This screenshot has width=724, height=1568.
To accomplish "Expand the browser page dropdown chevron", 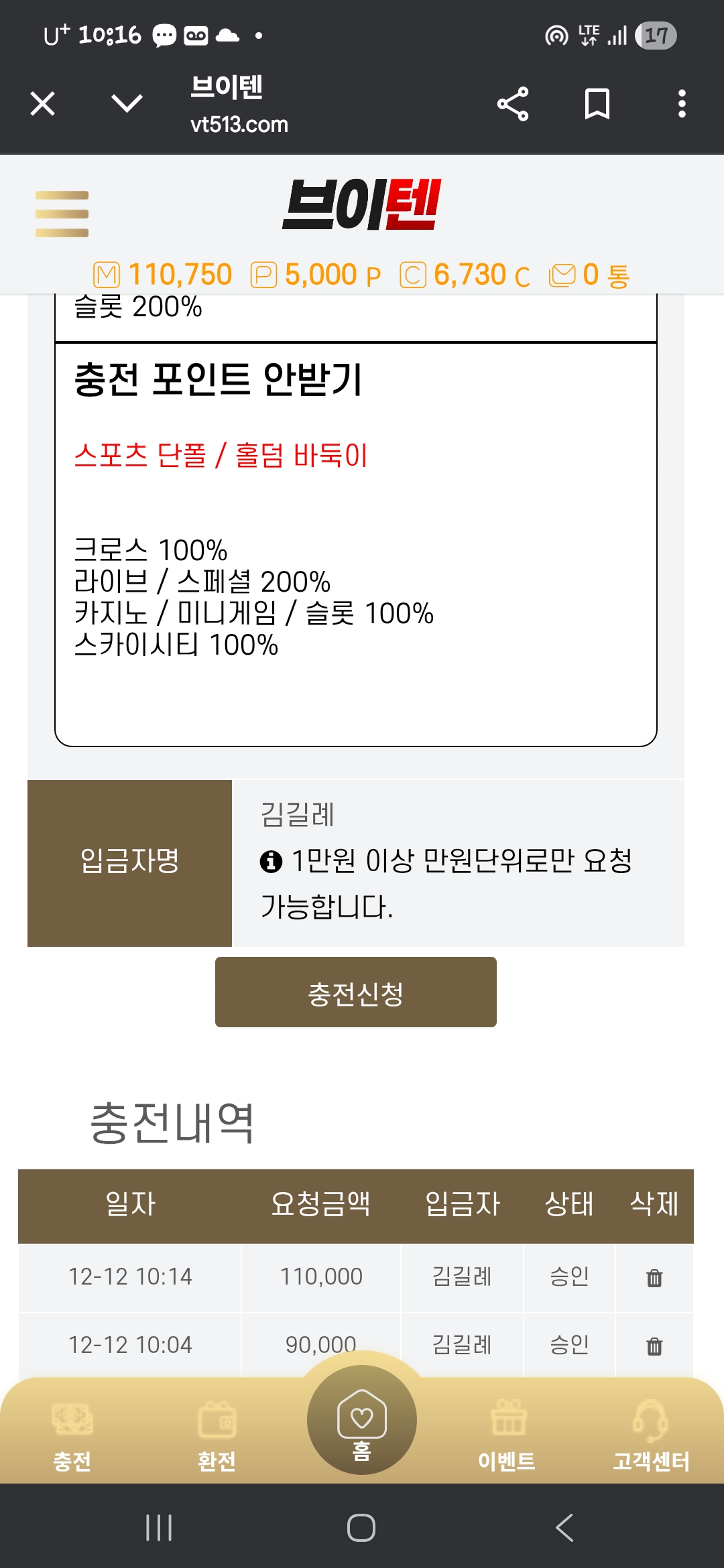I will coord(127,104).
